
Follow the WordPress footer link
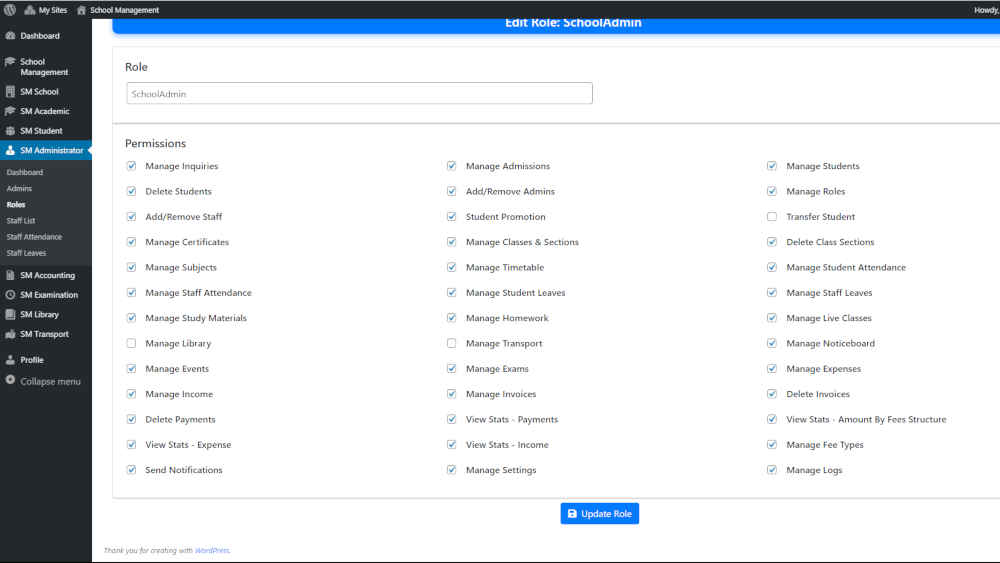point(211,550)
